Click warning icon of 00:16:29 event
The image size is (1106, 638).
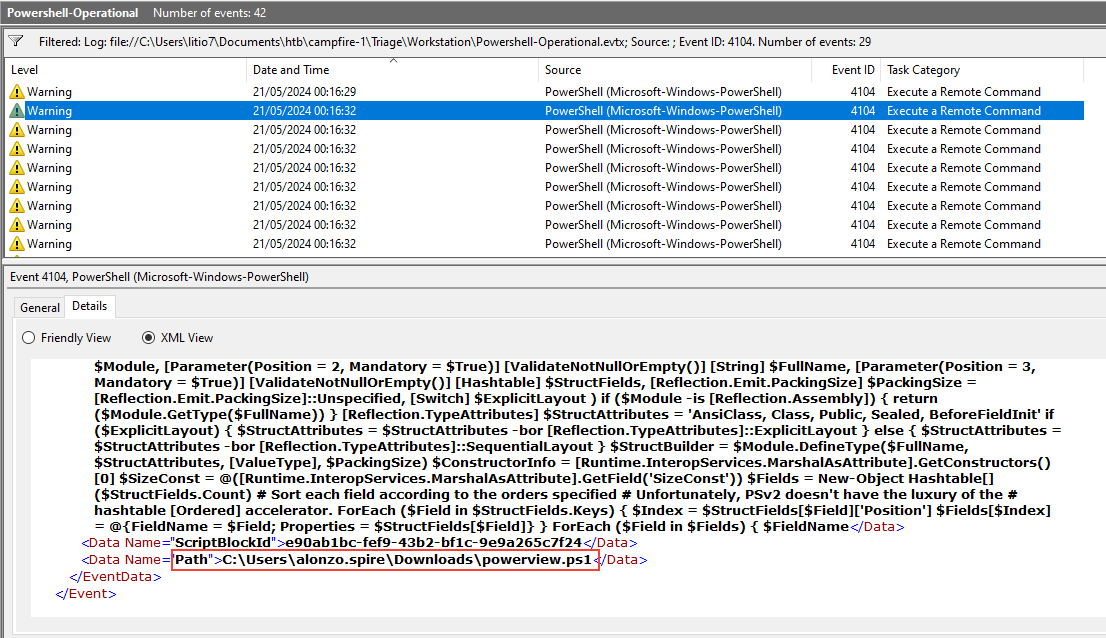pos(17,92)
